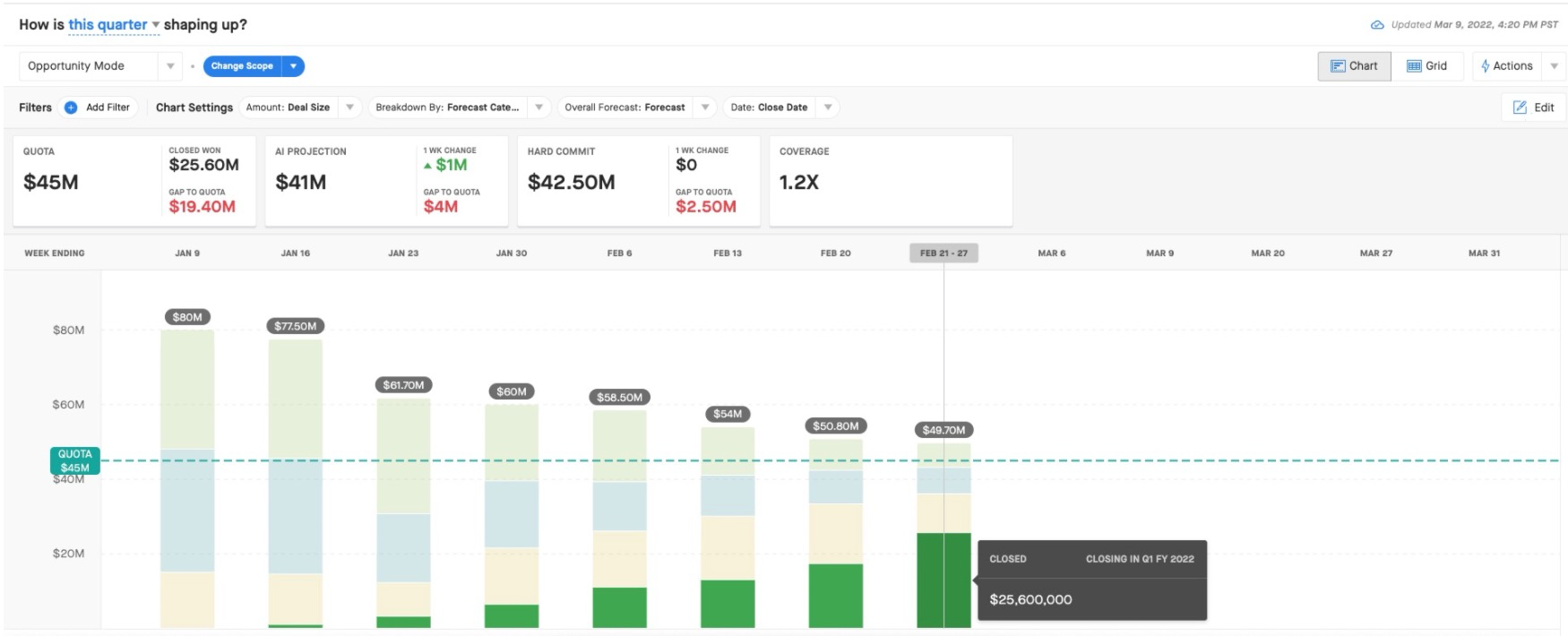Open the Change Scope split arrow

[293, 66]
